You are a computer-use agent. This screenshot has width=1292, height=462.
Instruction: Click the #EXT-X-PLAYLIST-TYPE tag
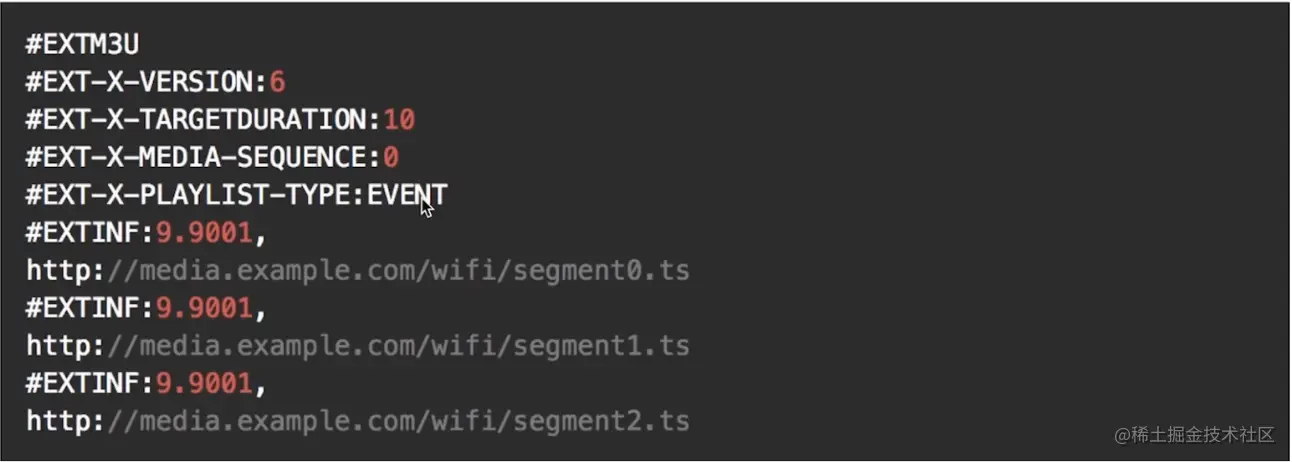(191, 194)
